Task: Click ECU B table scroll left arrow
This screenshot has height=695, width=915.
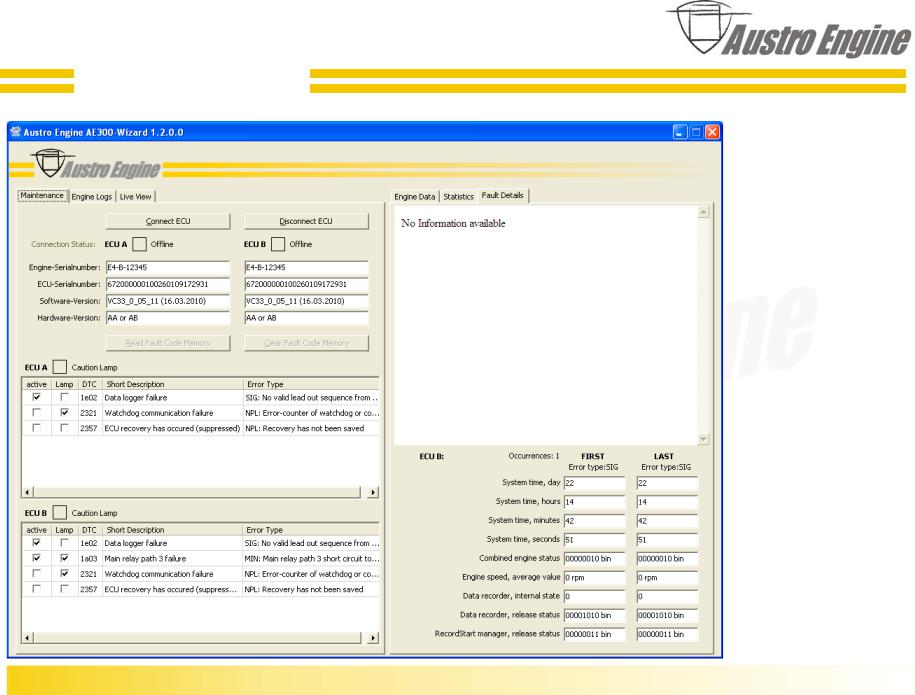Action: pyautogui.click(x=27, y=638)
